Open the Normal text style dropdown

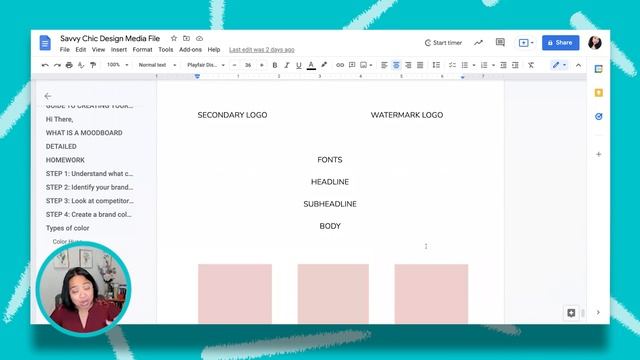click(x=157, y=65)
